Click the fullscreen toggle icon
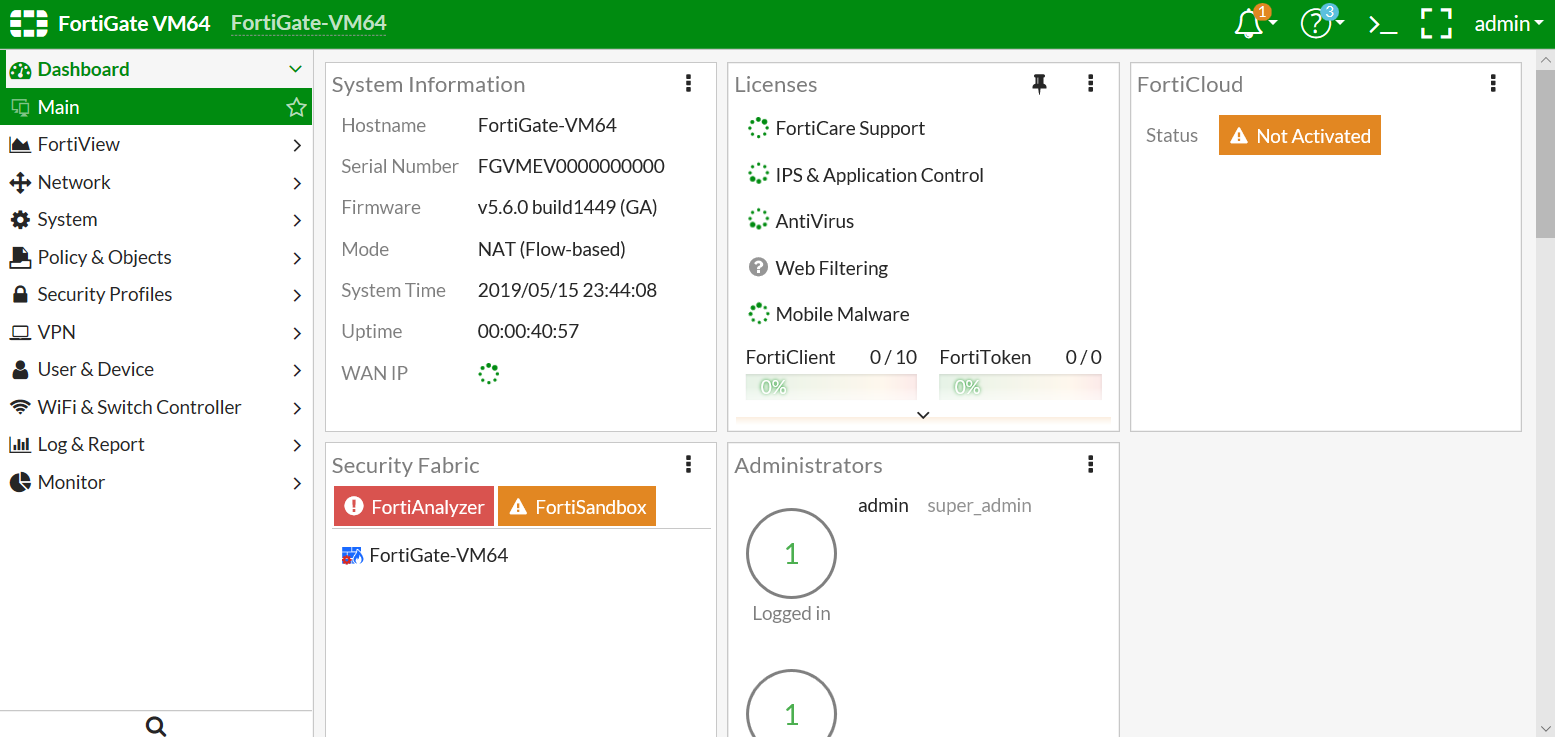Viewport: 1555px width, 737px height. (x=1436, y=22)
